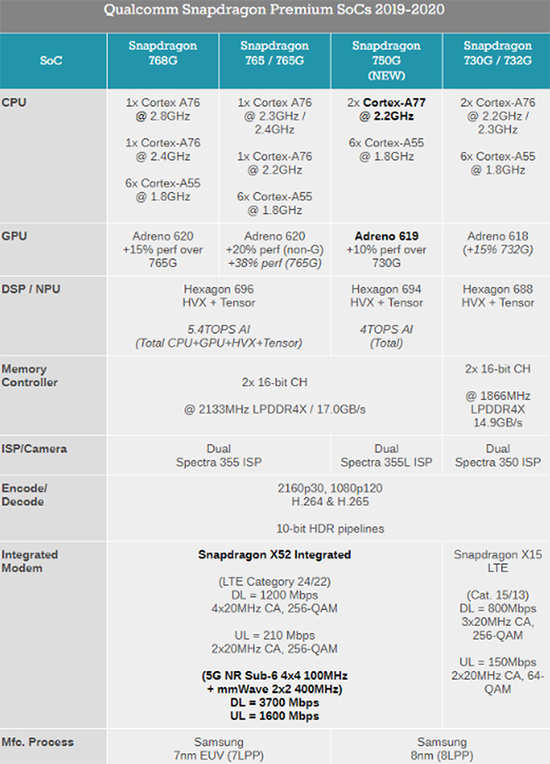Select the ISP/Camera row label
The image size is (550, 764).
point(34,449)
